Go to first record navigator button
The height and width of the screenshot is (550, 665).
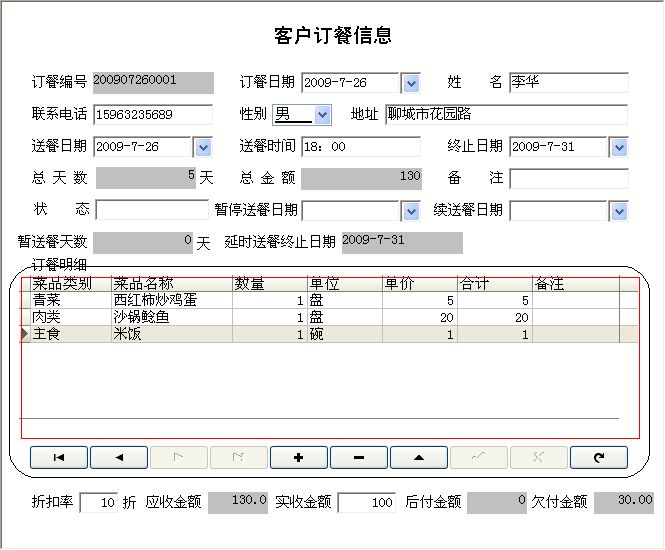click(59, 457)
